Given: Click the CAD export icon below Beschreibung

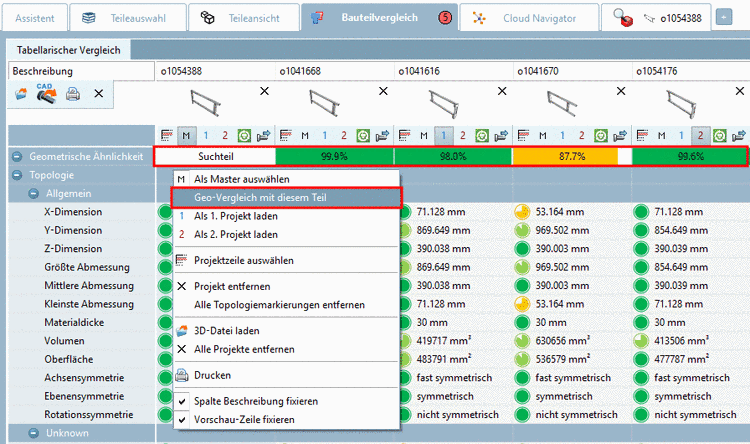Looking at the screenshot, I should click(46, 93).
